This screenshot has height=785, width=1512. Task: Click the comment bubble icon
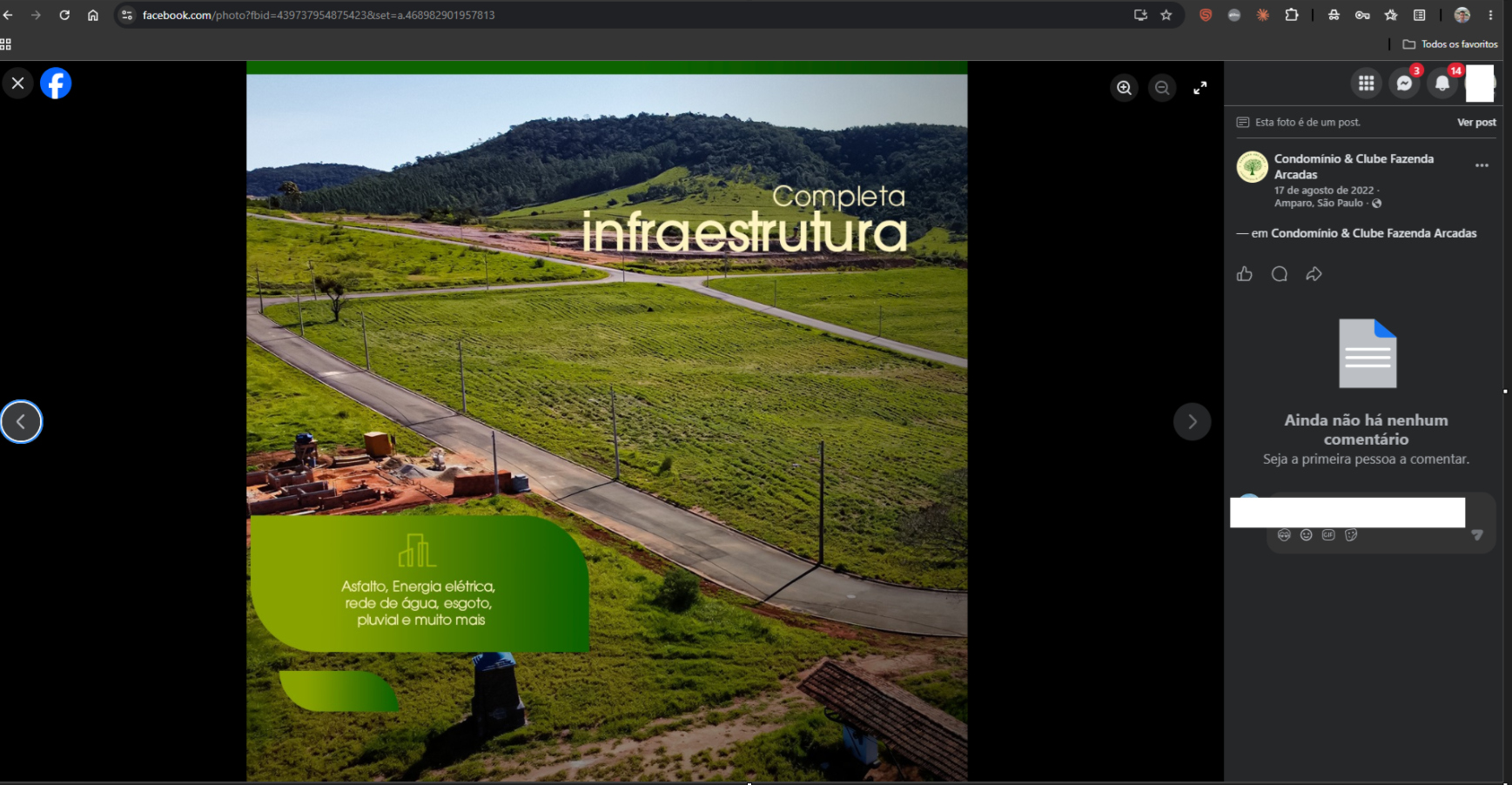click(1280, 274)
